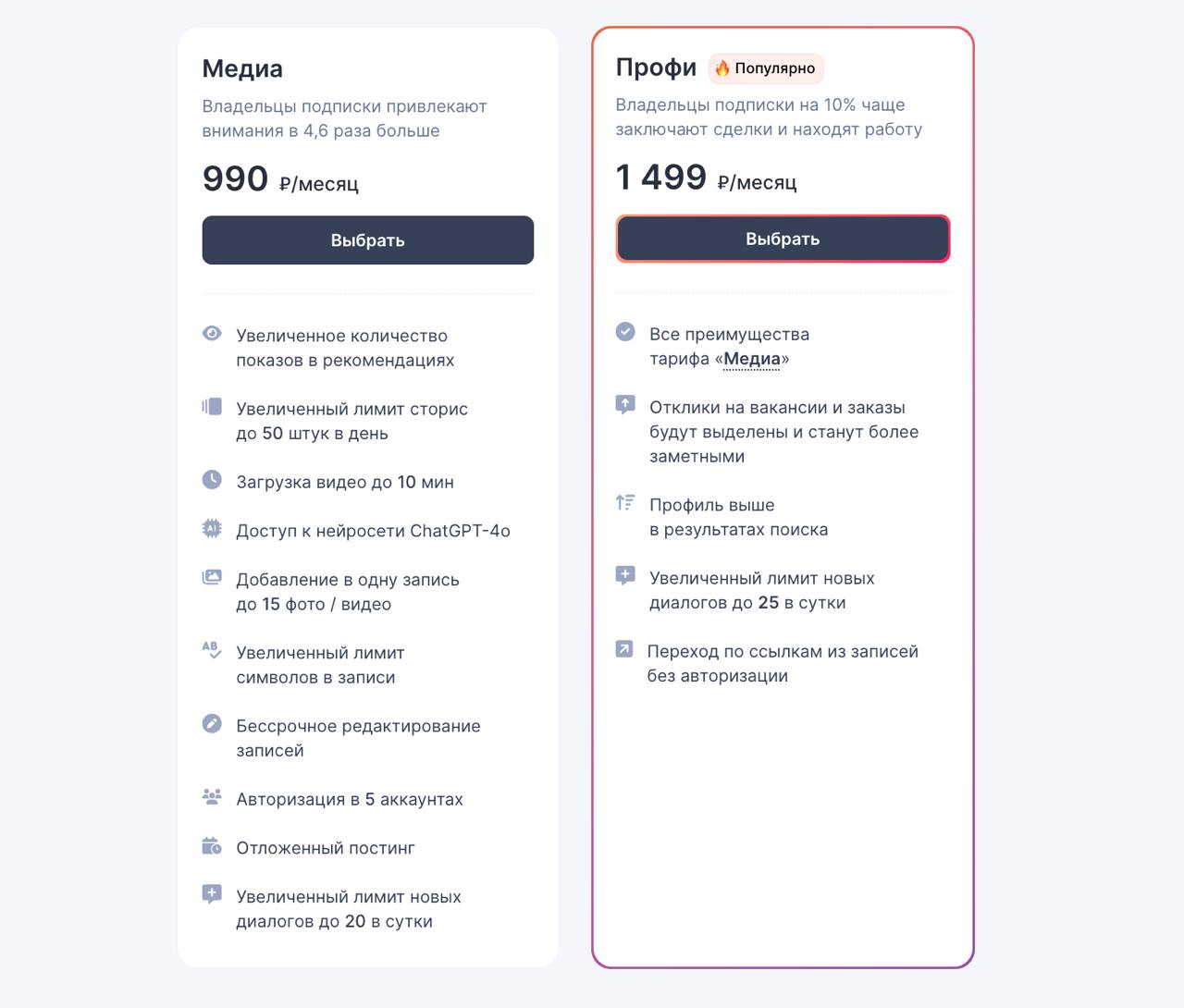Image resolution: width=1184 pixels, height=1008 pixels.
Task: Open the Медиа tariff link in Профи description
Action: (x=751, y=359)
